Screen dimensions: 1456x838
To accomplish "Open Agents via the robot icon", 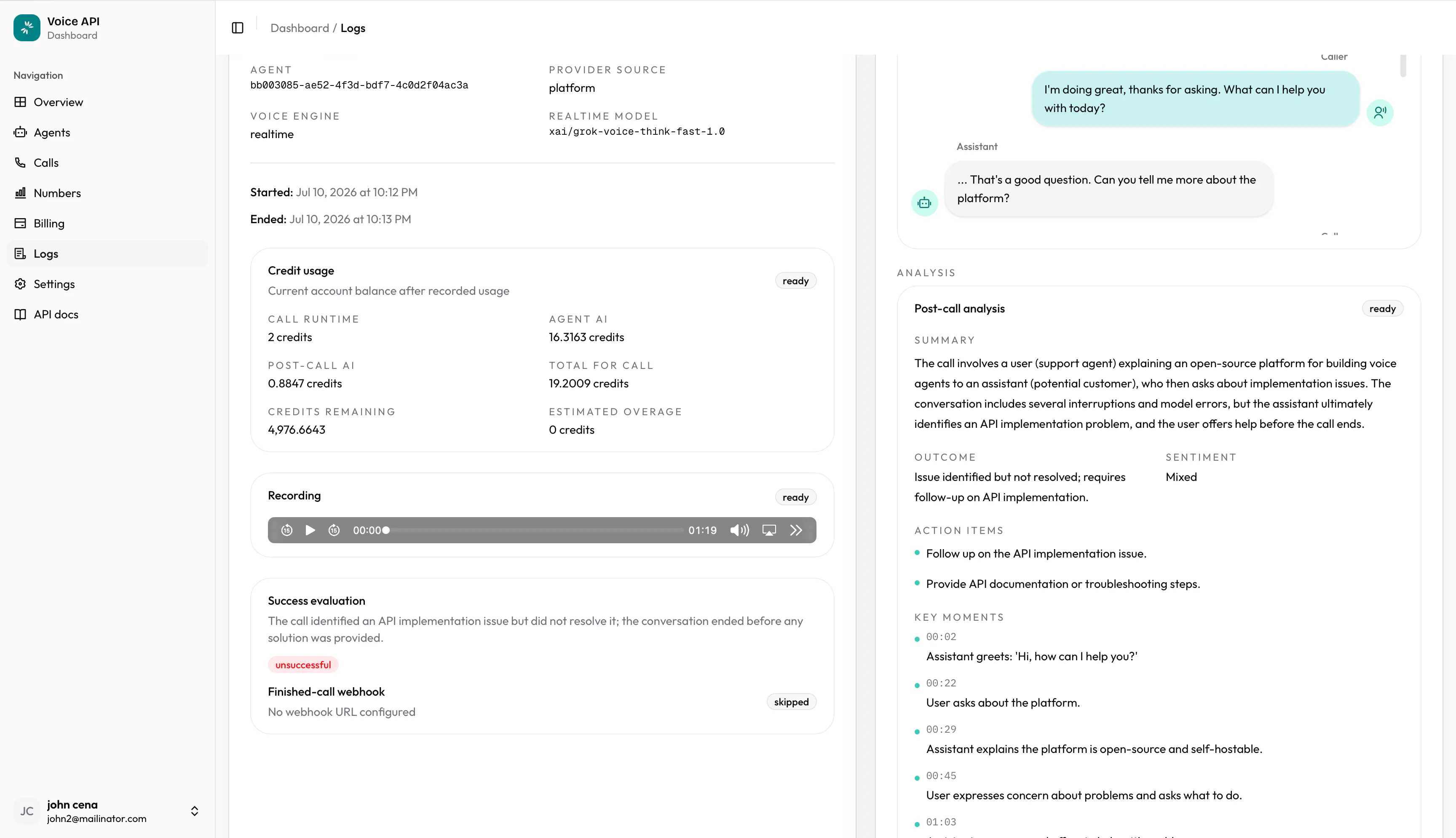I will [20, 132].
